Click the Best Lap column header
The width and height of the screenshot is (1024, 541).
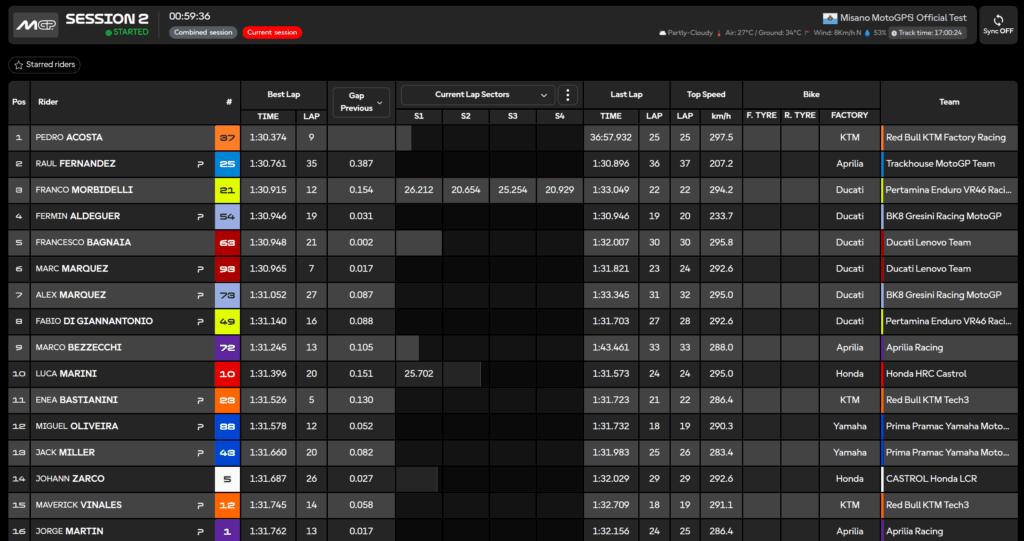pos(283,95)
